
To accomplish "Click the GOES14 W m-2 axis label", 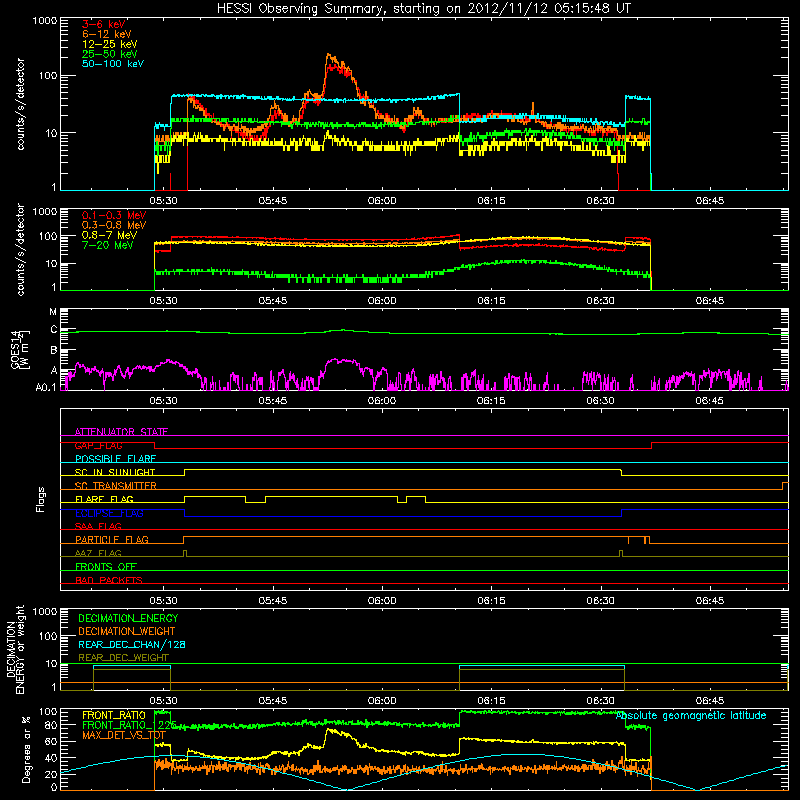I will [x=20, y=349].
